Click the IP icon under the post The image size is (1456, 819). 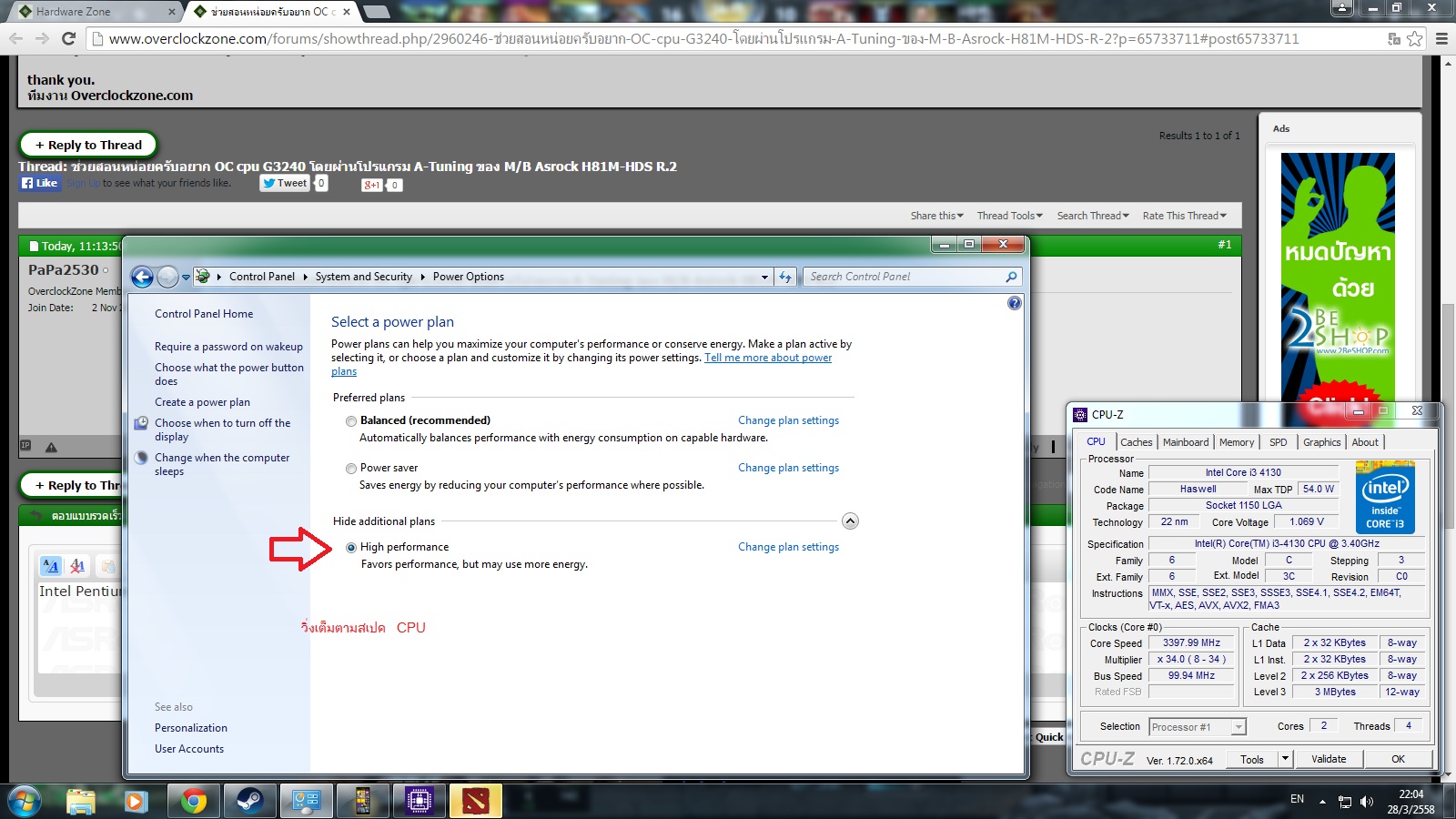pyautogui.click(x=25, y=446)
